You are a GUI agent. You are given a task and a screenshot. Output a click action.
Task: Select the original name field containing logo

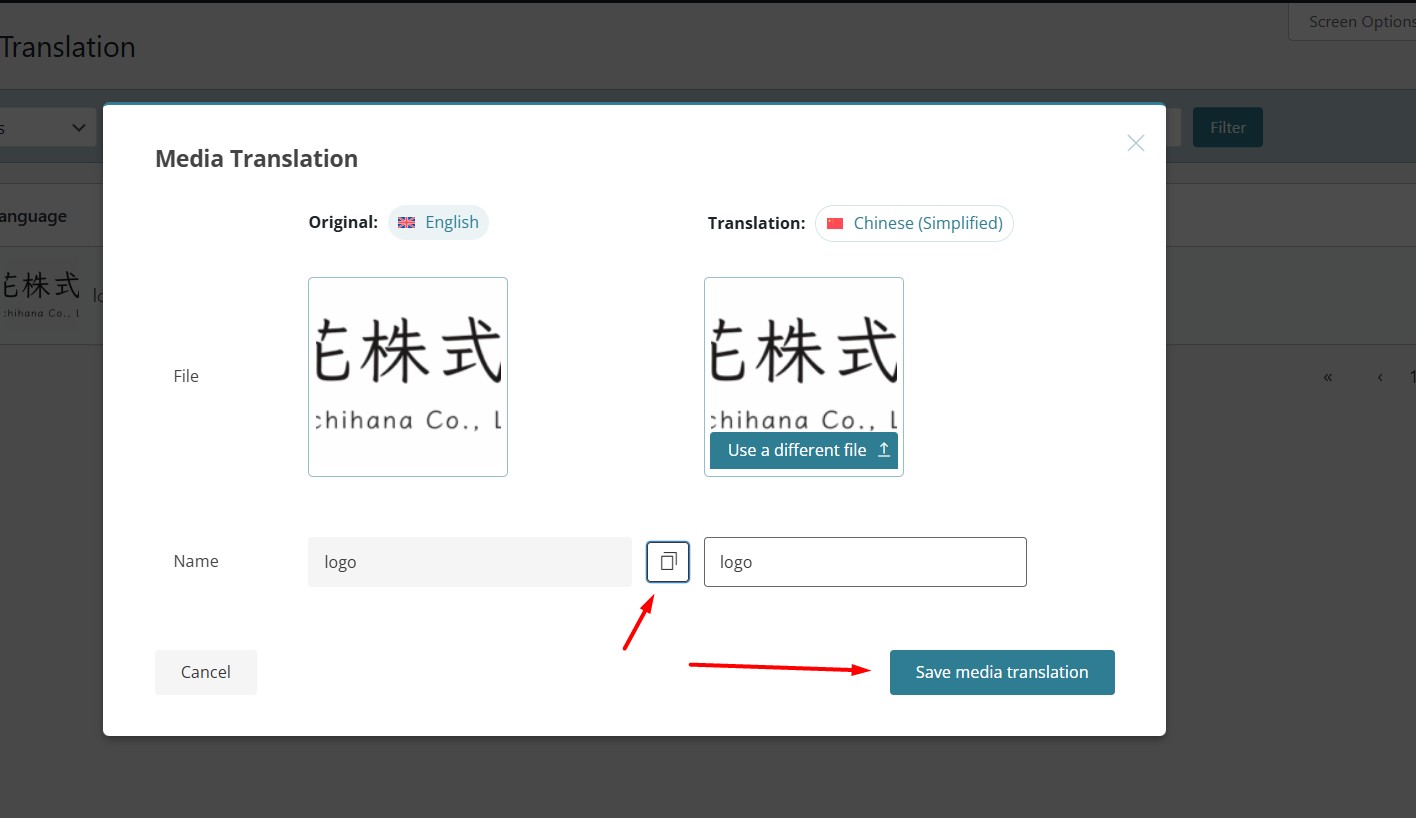point(470,562)
